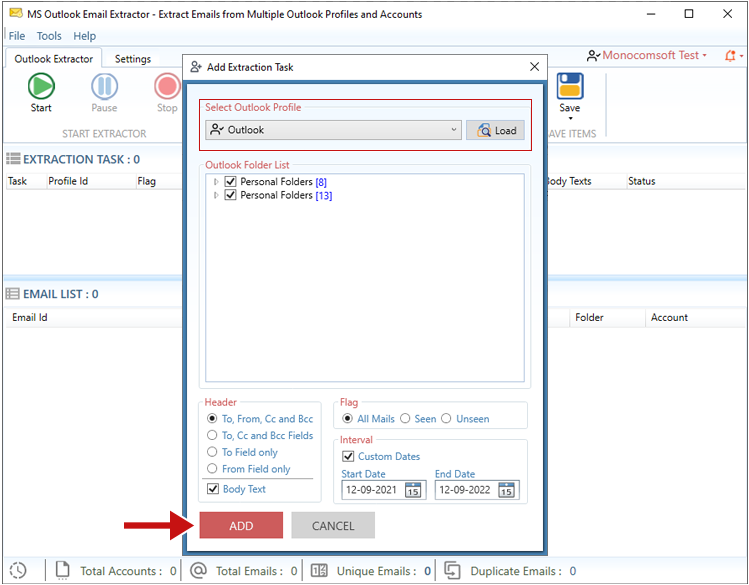This screenshot has height=585, width=749.
Task: Switch to the Outlook Extractor tab
Action: coord(54,59)
